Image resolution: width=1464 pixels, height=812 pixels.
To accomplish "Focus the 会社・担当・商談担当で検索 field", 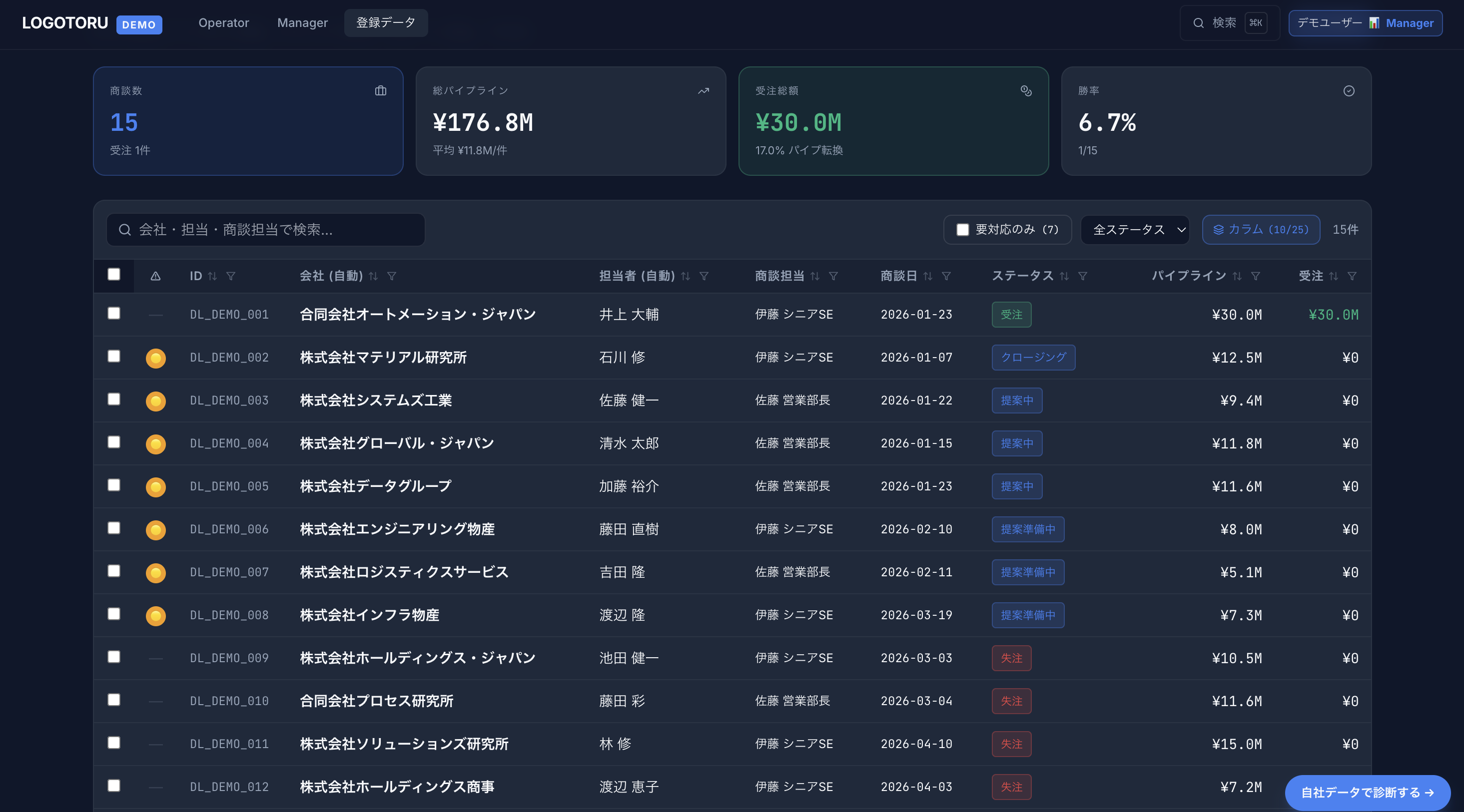I will point(265,229).
